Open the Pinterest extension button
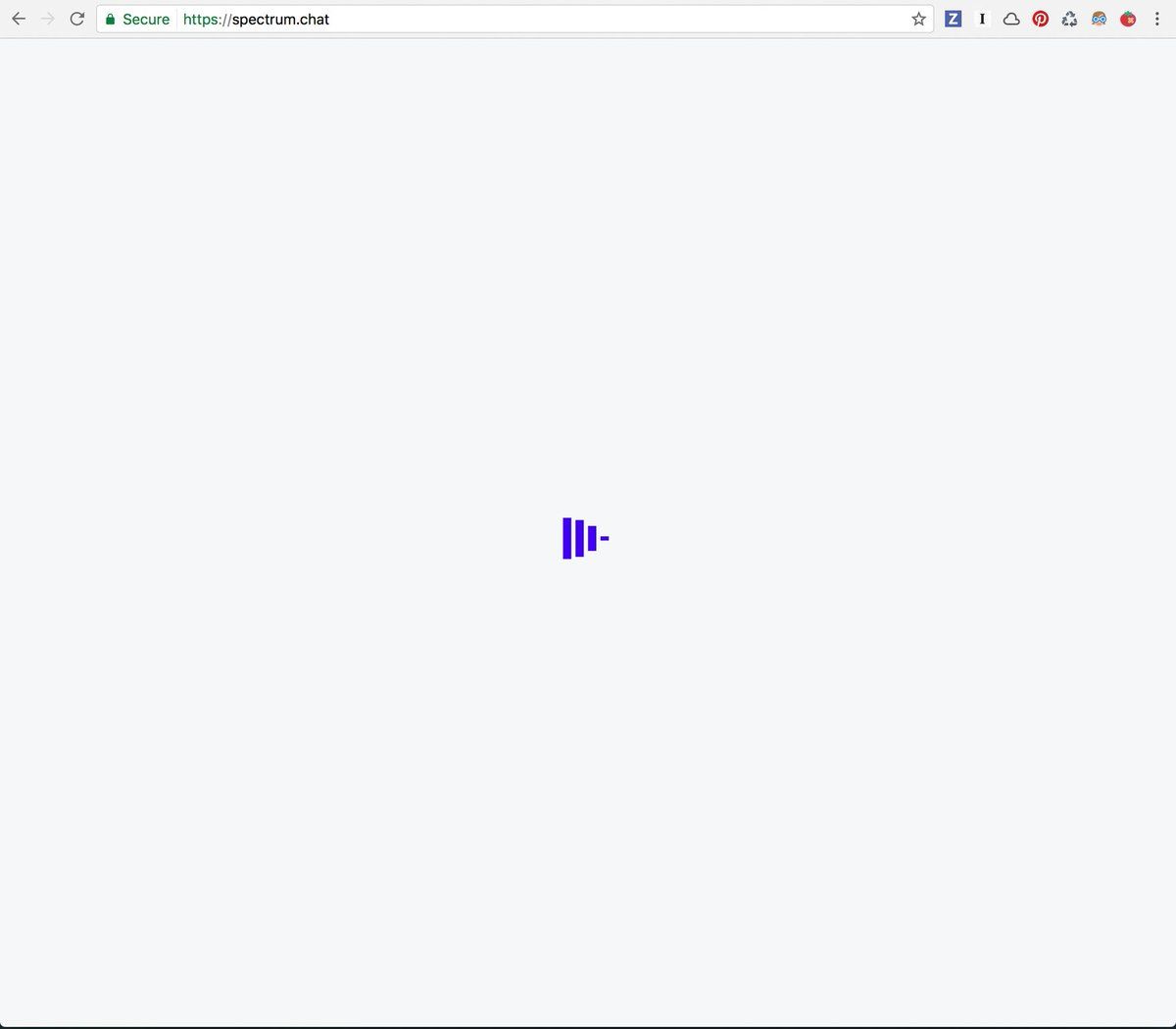The width and height of the screenshot is (1176, 1029). tap(1041, 19)
